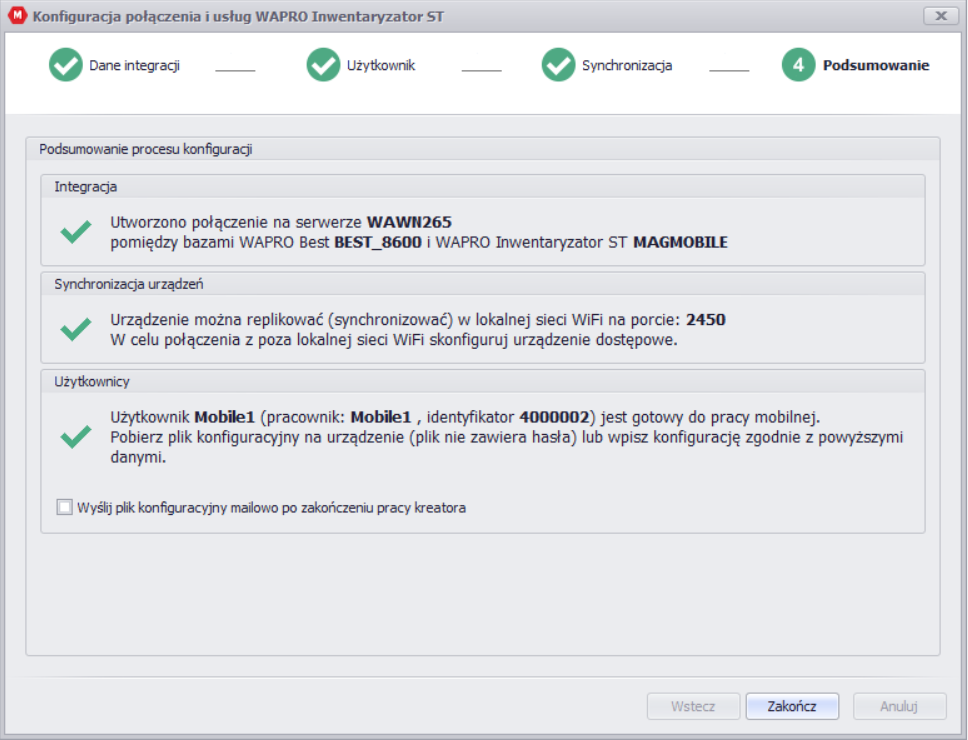The height and width of the screenshot is (740, 968).
Task: Click the Anuluj button
Action: 899,706
